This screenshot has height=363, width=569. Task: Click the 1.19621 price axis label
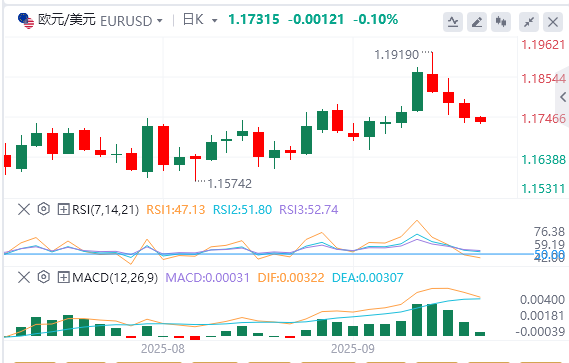tap(544, 45)
